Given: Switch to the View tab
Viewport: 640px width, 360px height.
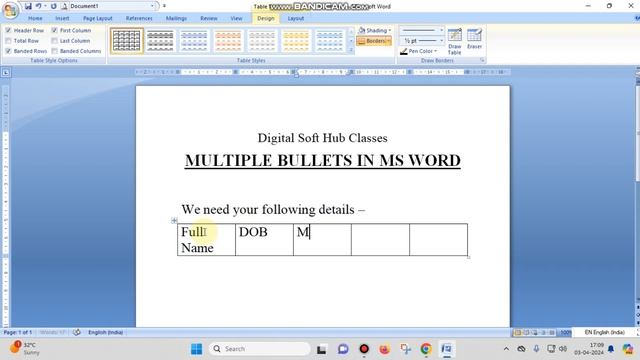Looking at the screenshot, I should 236,18.
